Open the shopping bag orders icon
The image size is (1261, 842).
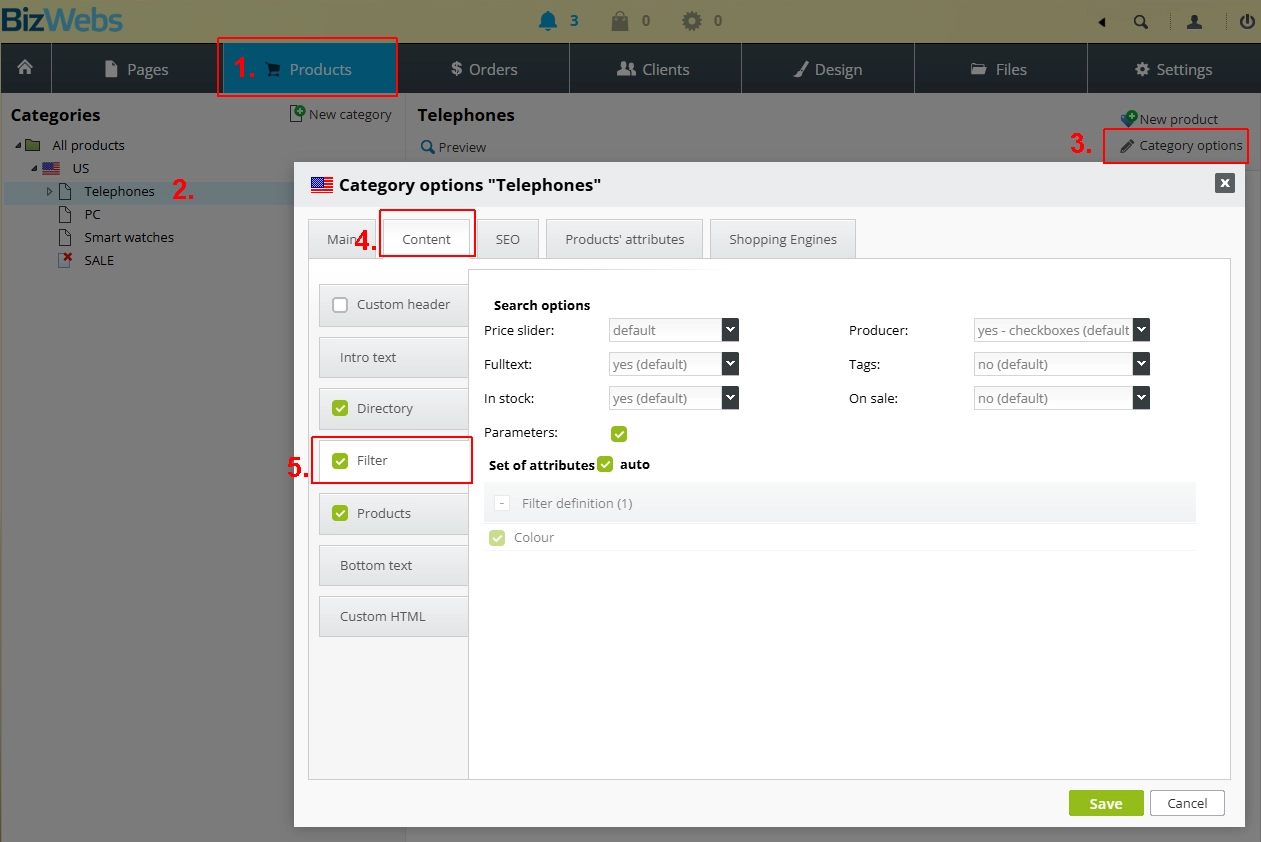[x=620, y=21]
